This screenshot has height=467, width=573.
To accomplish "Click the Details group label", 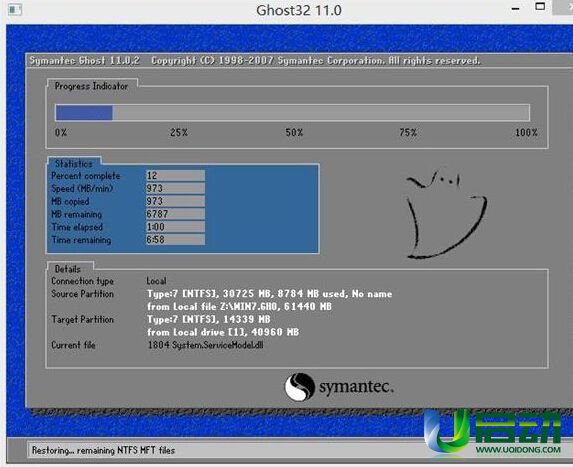I will pyautogui.click(x=68, y=269).
